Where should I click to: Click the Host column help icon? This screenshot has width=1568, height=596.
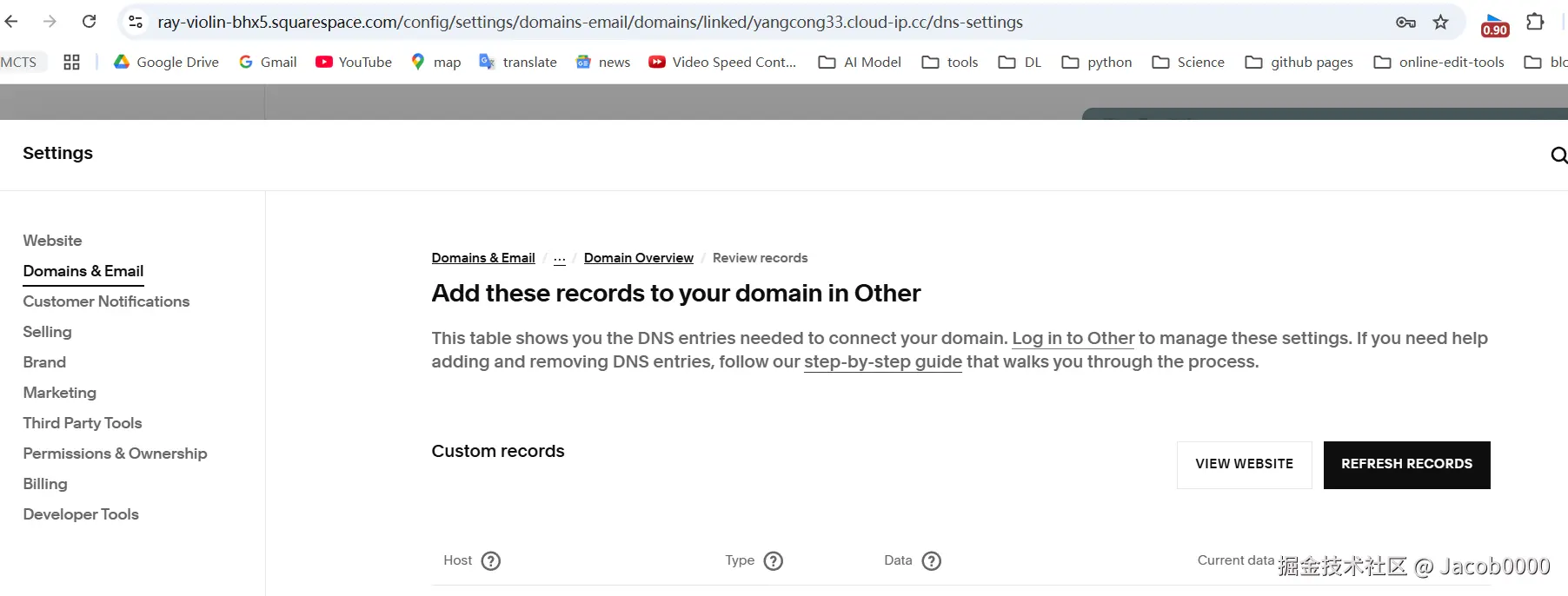coord(491,561)
